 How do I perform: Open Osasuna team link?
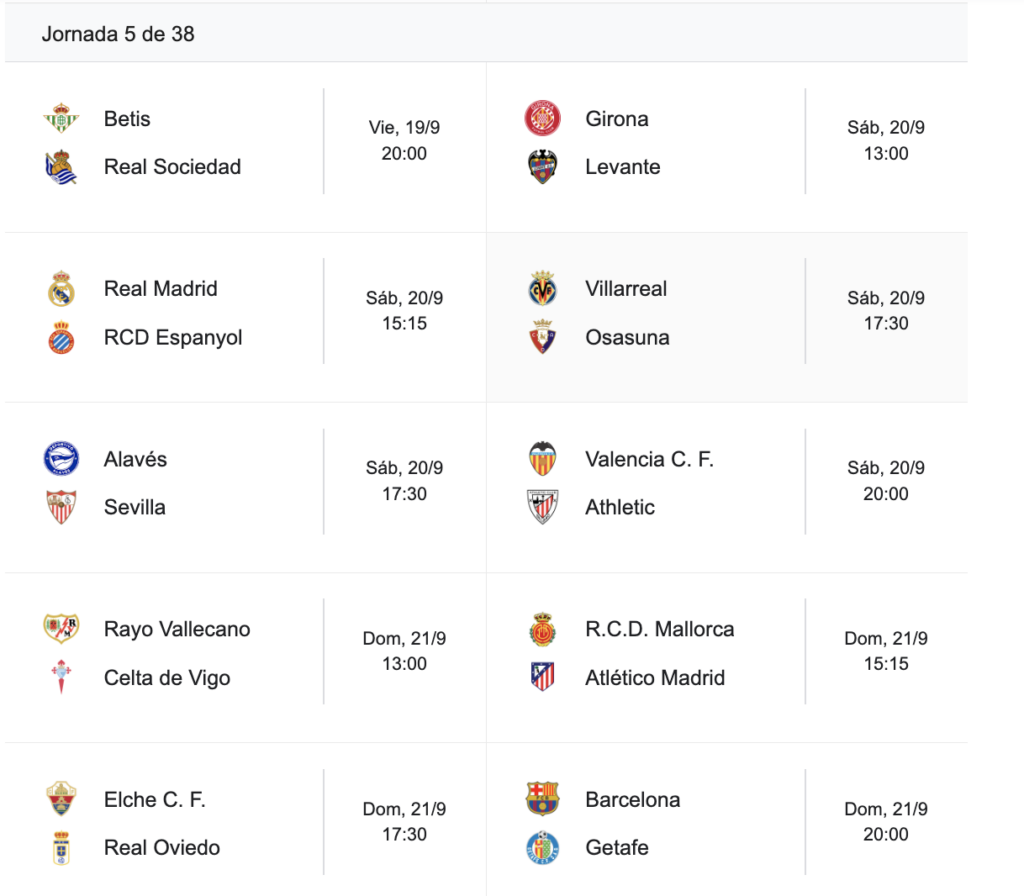coord(627,337)
